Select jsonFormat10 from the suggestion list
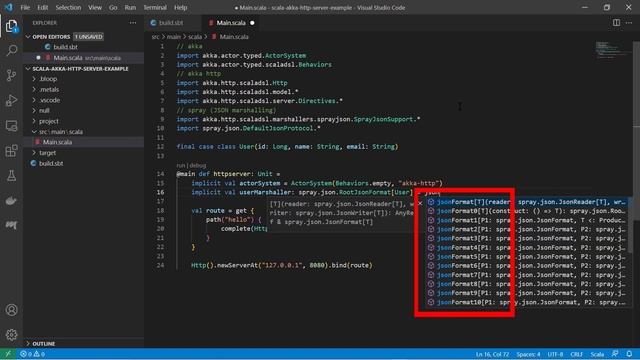 coord(527,302)
